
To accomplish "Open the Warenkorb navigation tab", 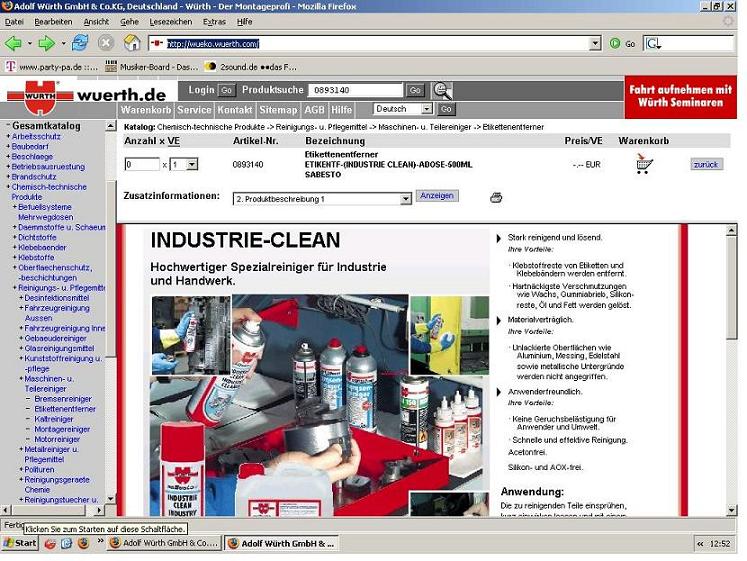I will click(146, 110).
